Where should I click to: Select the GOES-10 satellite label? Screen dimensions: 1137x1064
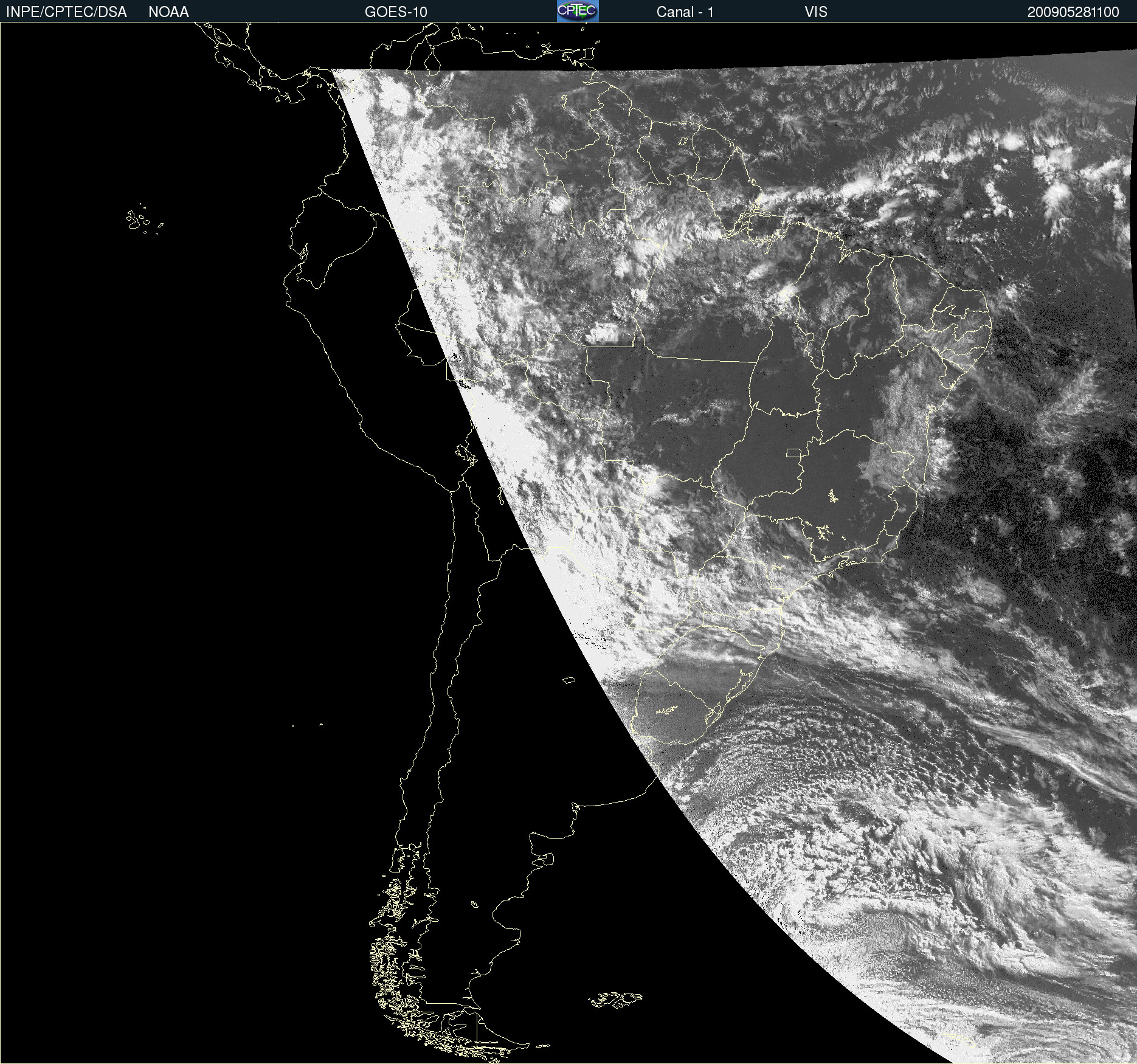point(396,12)
